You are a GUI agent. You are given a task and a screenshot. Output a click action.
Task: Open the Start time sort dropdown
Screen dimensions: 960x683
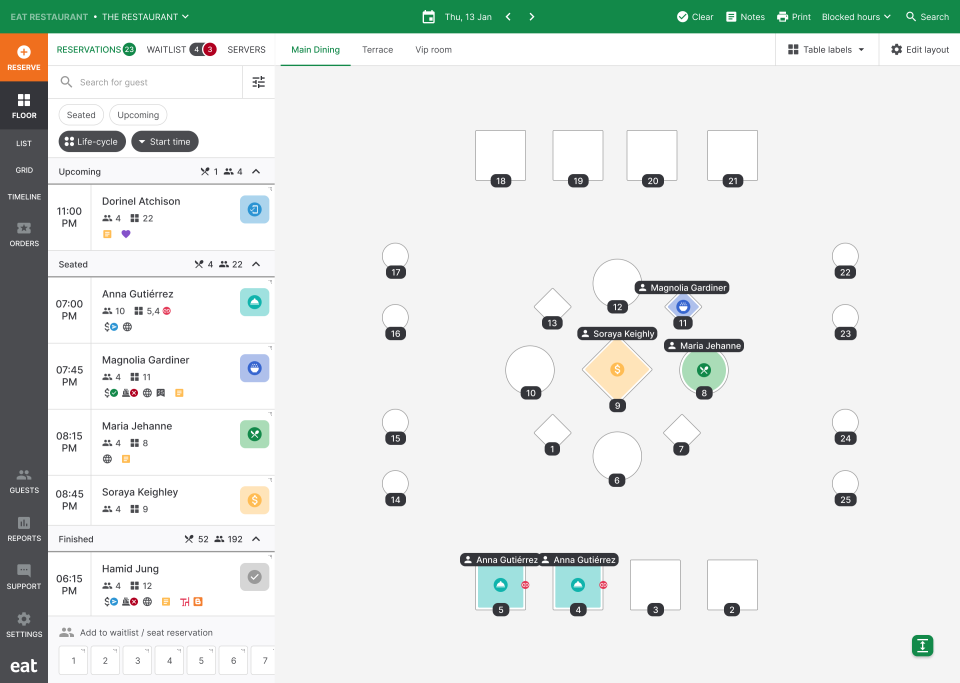pyautogui.click(x=165, y=141)
